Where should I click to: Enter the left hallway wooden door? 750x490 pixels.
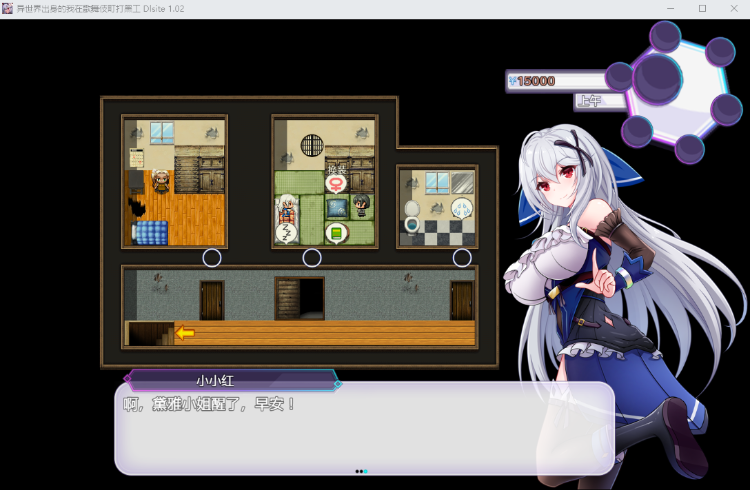click(x=212, y=300)
